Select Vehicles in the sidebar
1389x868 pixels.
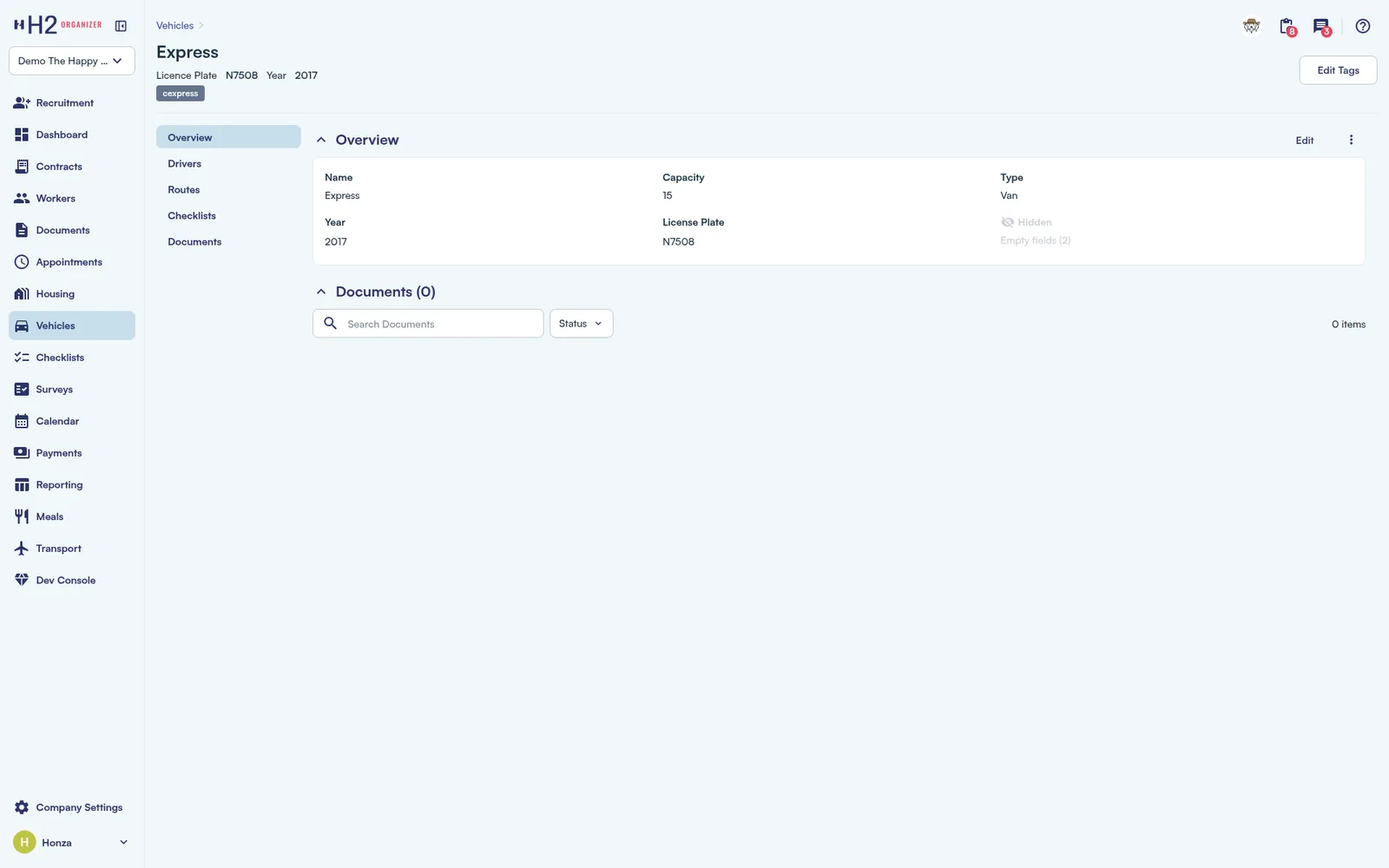[x=72, y=325]
